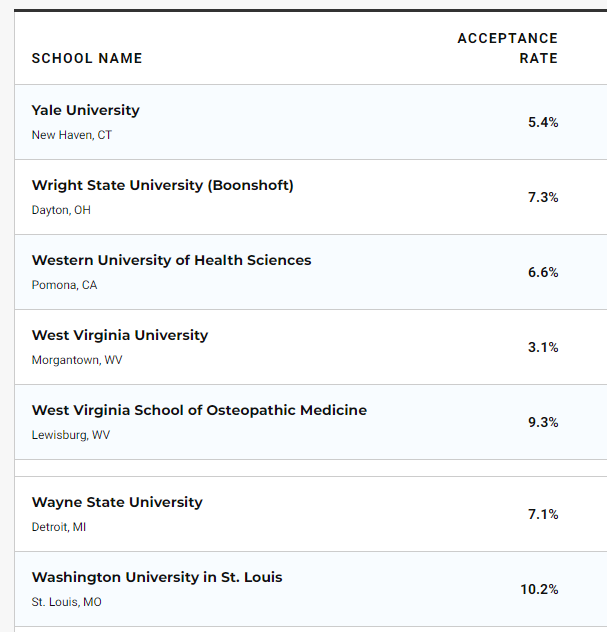Open the Wayne State University link

click(x=117, y=502)
